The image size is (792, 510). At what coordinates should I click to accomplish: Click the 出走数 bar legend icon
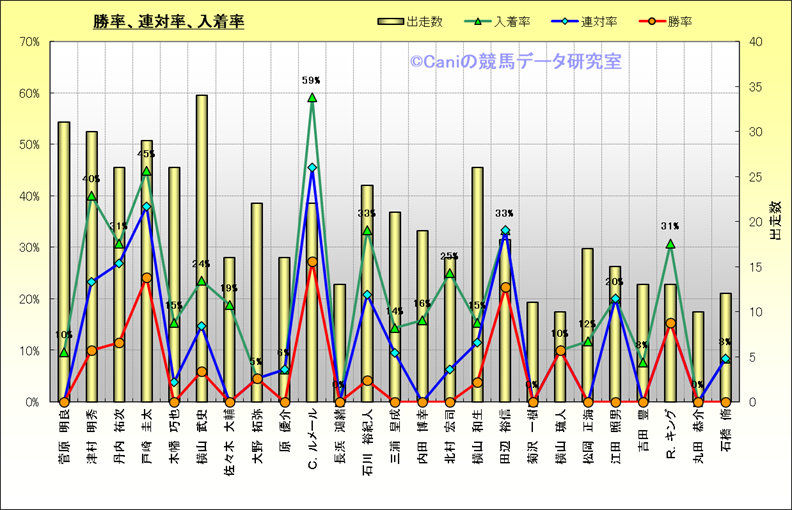tap(391, 21)
